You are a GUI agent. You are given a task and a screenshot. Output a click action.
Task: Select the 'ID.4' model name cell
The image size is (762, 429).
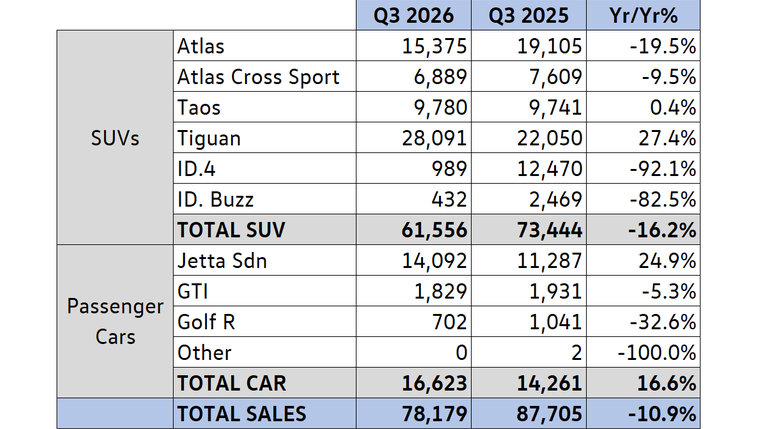265,169
